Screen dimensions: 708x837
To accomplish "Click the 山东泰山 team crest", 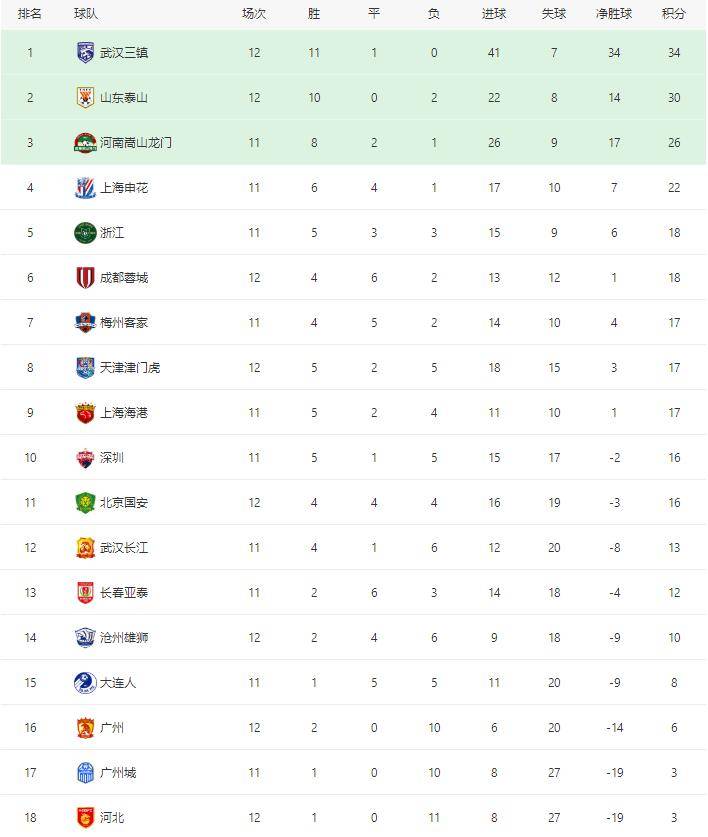I will click(85, 98).
